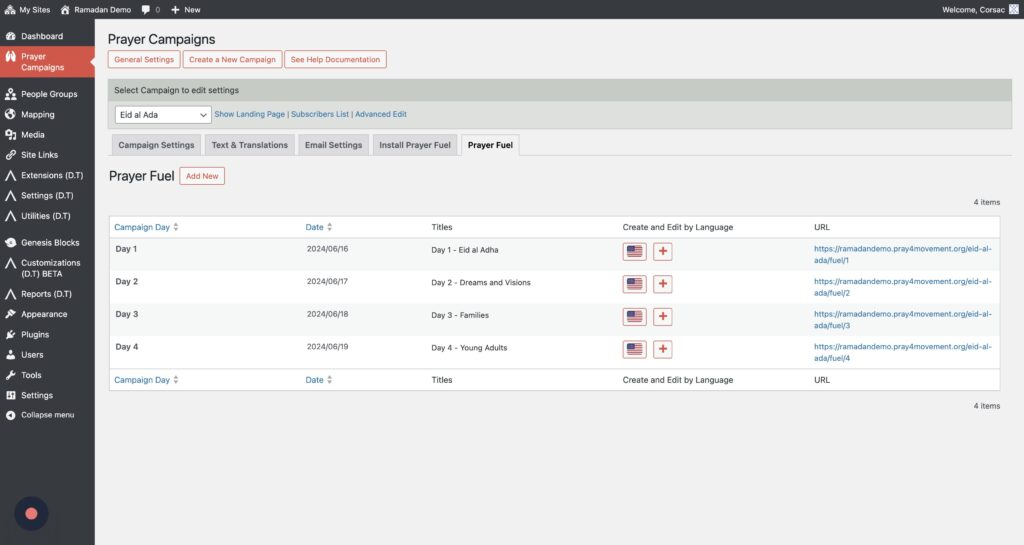The height and width of the screenshot is (545, 1024).
Task: Click the US flag icon for Day 3
Action: click(634, 317)
